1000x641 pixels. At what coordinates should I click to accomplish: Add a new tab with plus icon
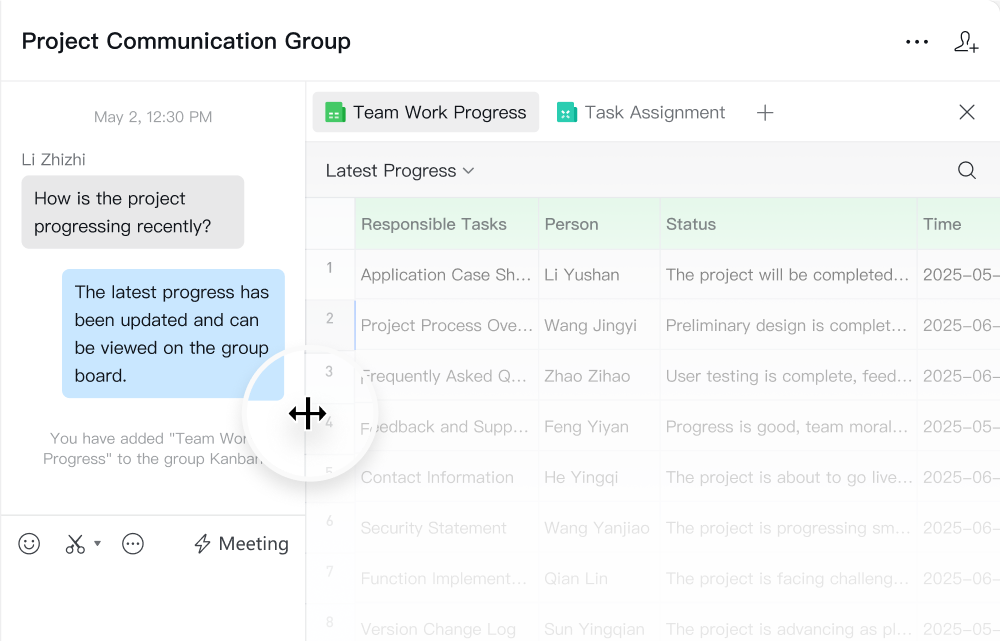point(765,113)
